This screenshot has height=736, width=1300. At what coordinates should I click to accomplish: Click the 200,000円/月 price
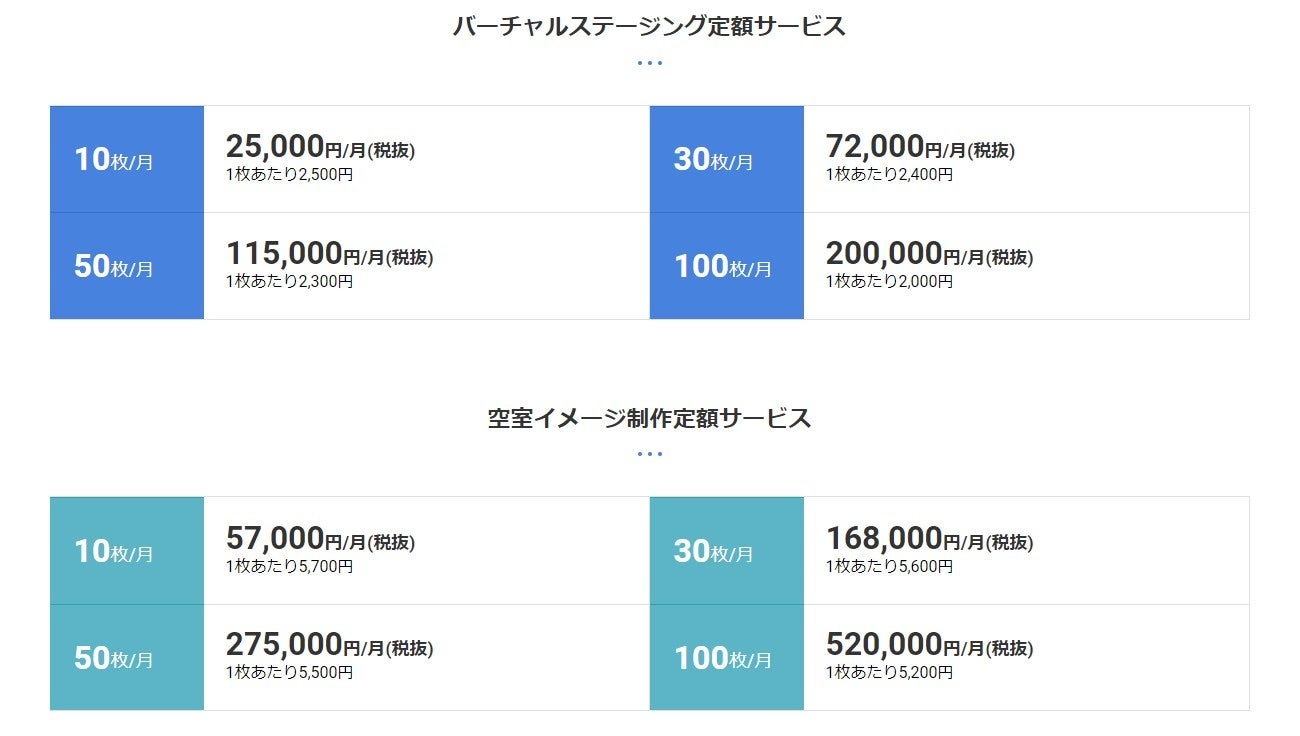(929, 254)
